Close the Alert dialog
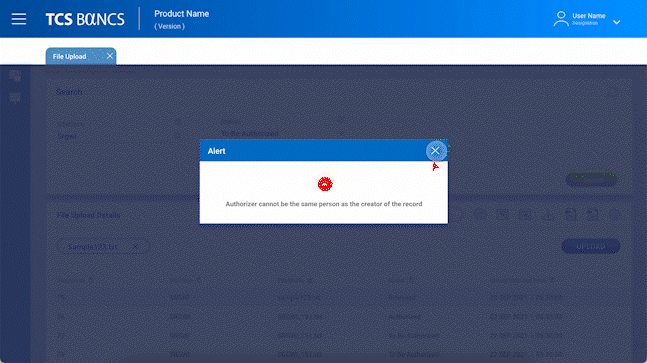This screenshot has height=363, width=647. [x=435, y=151]
